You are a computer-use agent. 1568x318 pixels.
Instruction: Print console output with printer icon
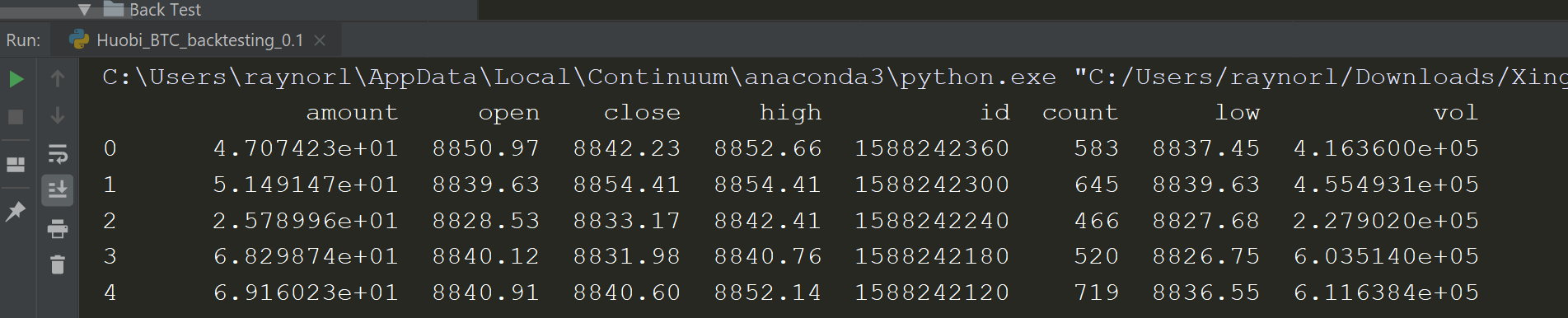58,228
